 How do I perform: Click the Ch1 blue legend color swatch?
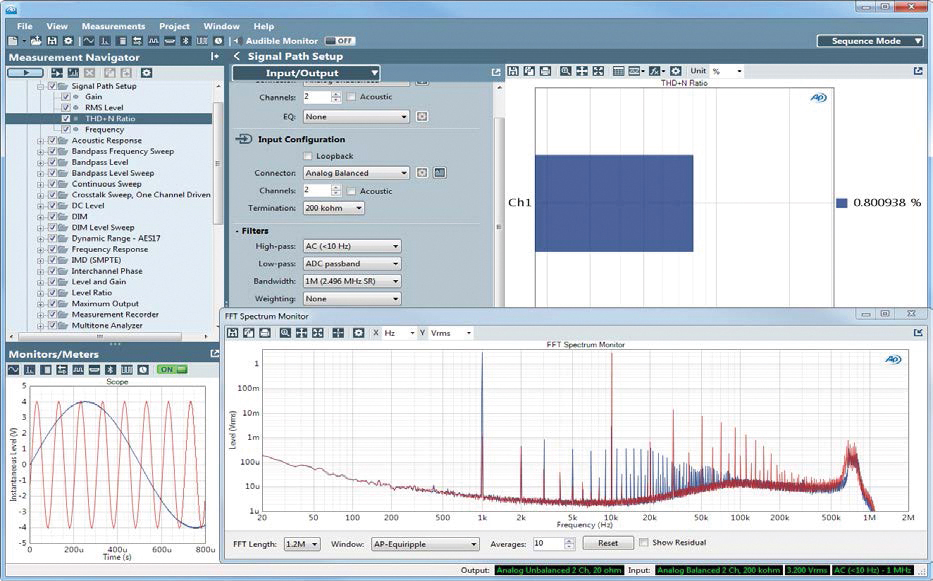point(841,203)
